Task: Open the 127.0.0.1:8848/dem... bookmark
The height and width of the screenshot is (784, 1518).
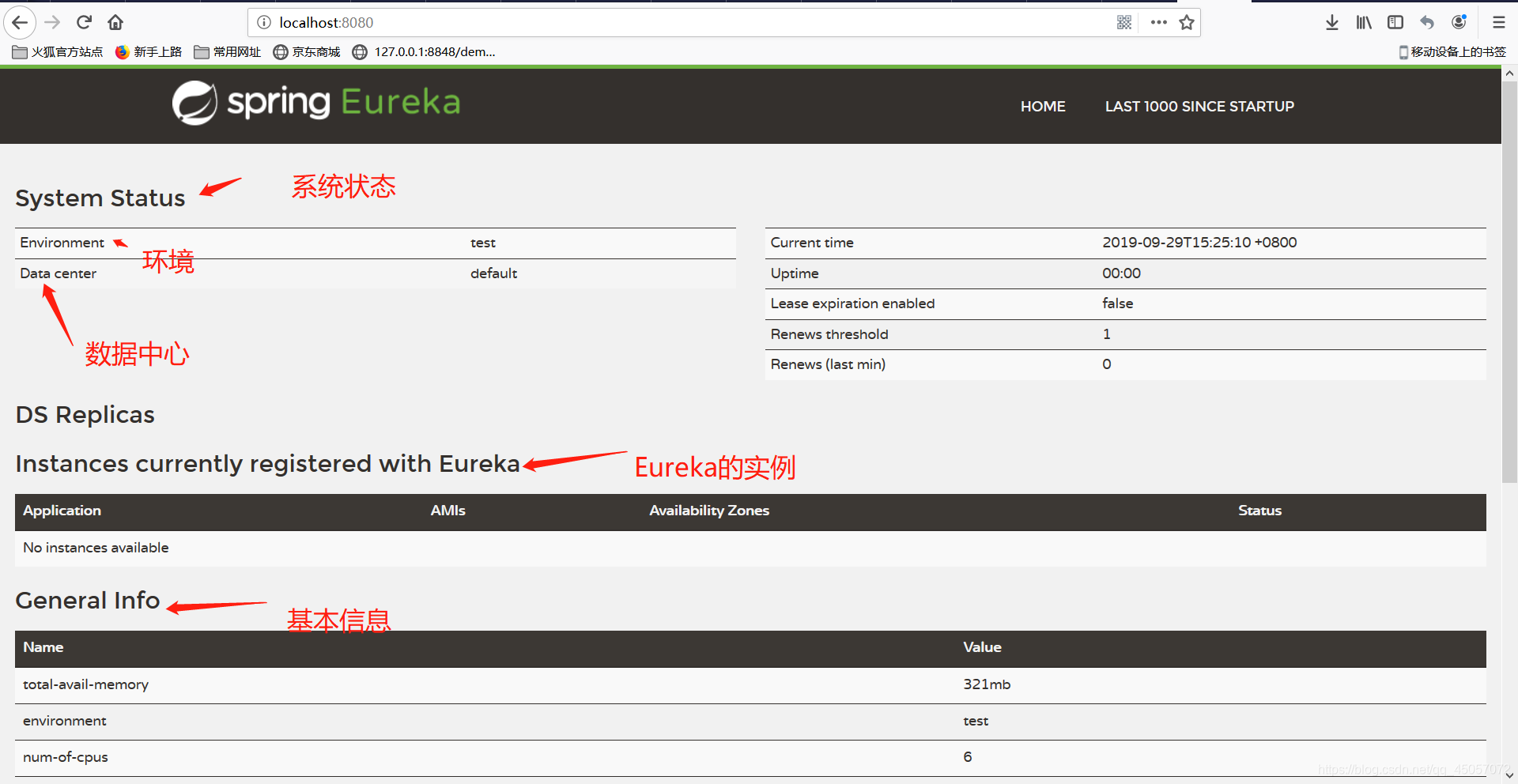Action: click(x=424, y=52)
